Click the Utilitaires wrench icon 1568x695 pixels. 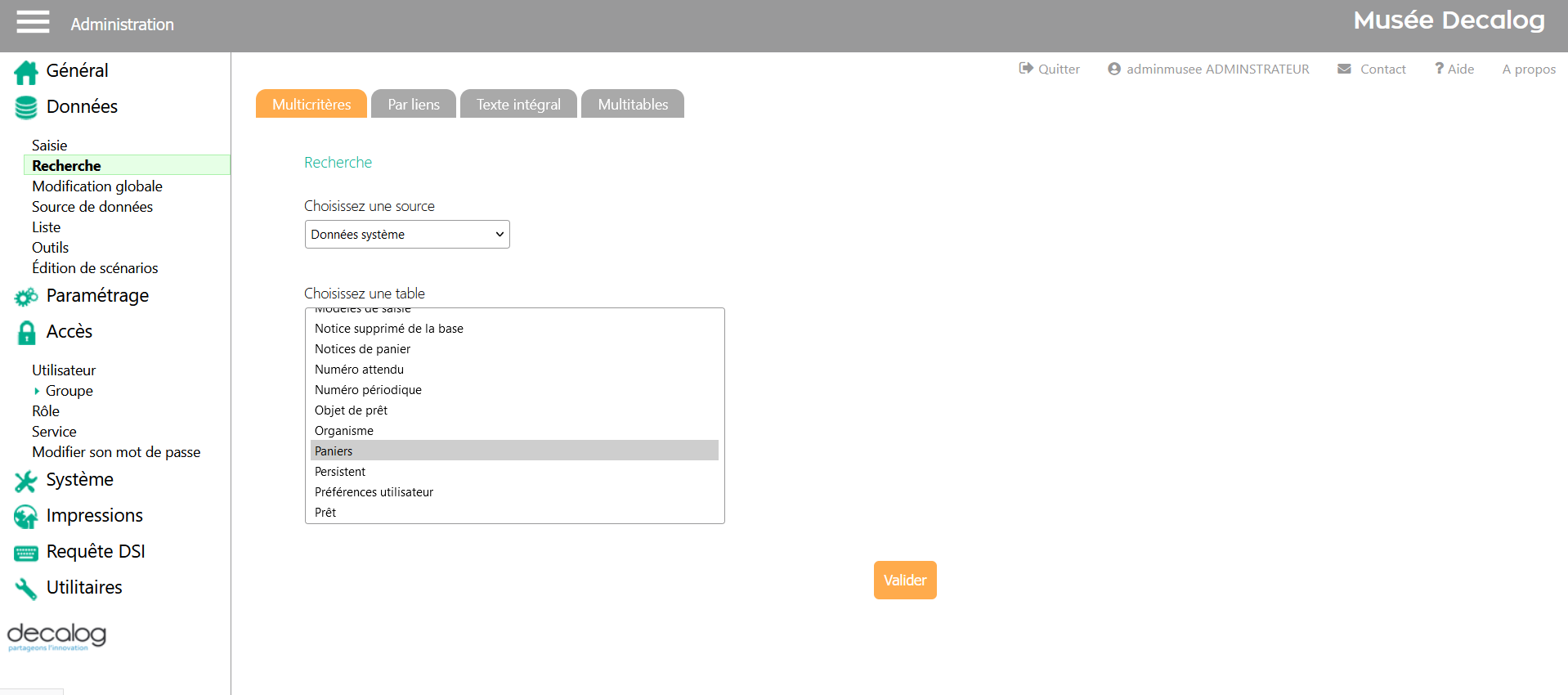pyautogui.click(x=26, y=589)
